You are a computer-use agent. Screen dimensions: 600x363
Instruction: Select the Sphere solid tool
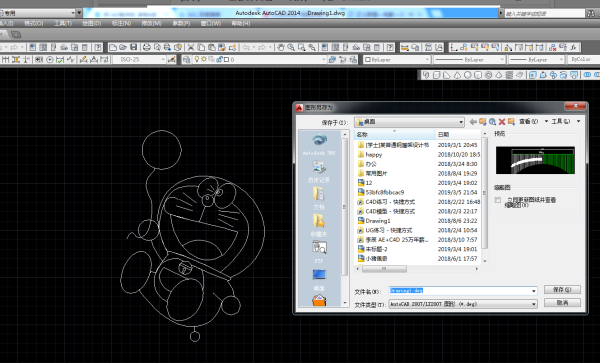coord(468,75)
